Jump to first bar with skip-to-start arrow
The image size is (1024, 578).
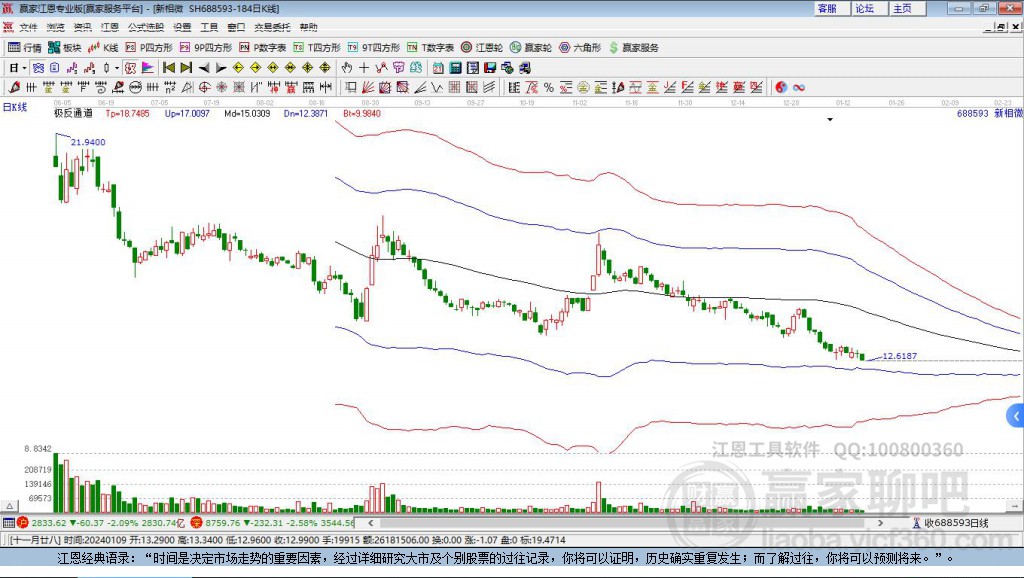coord(168,67)
